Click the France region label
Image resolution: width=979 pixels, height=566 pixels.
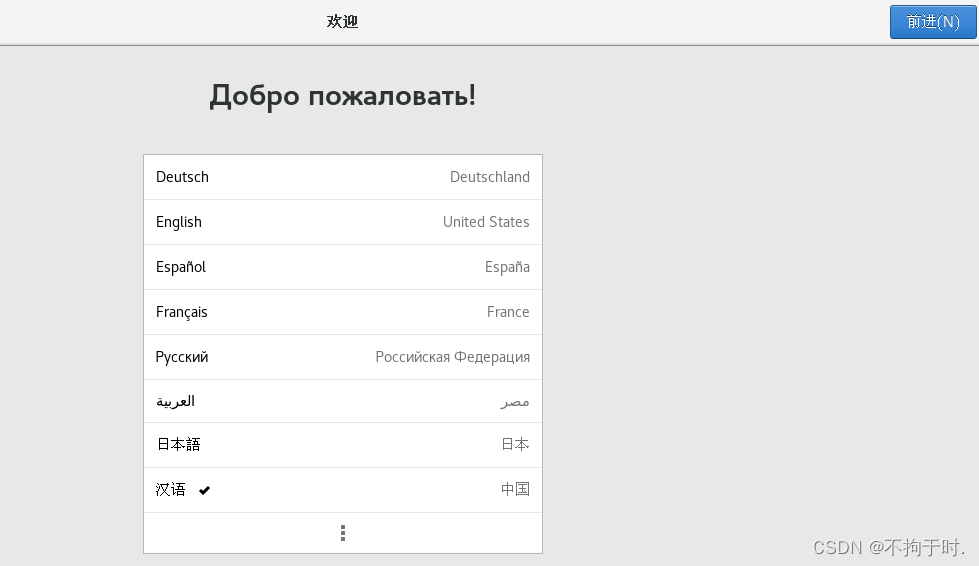[x=508, y=312]
